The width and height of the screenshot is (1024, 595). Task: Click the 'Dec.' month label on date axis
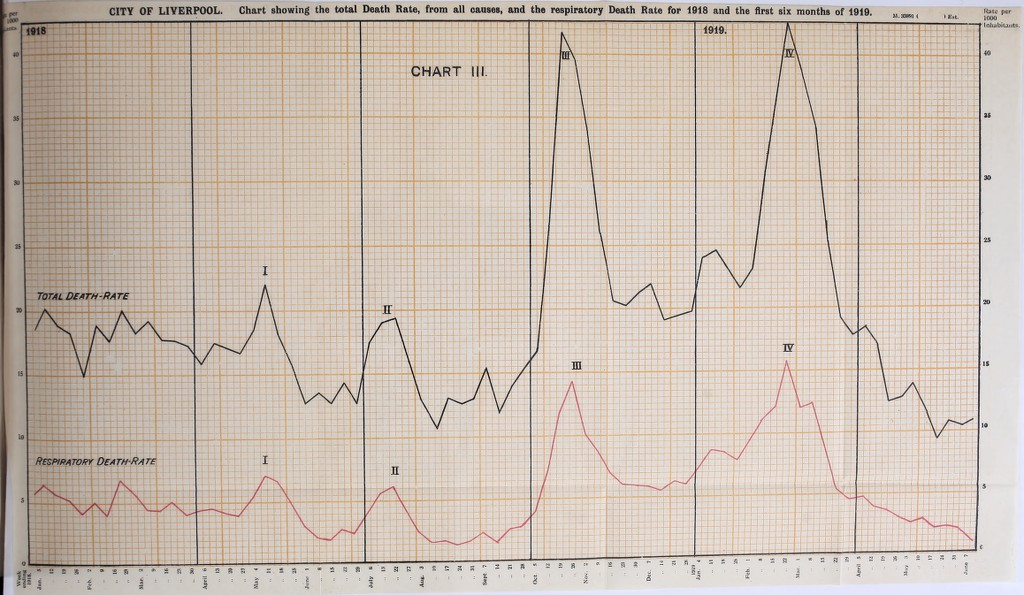(x=648, y=577)
